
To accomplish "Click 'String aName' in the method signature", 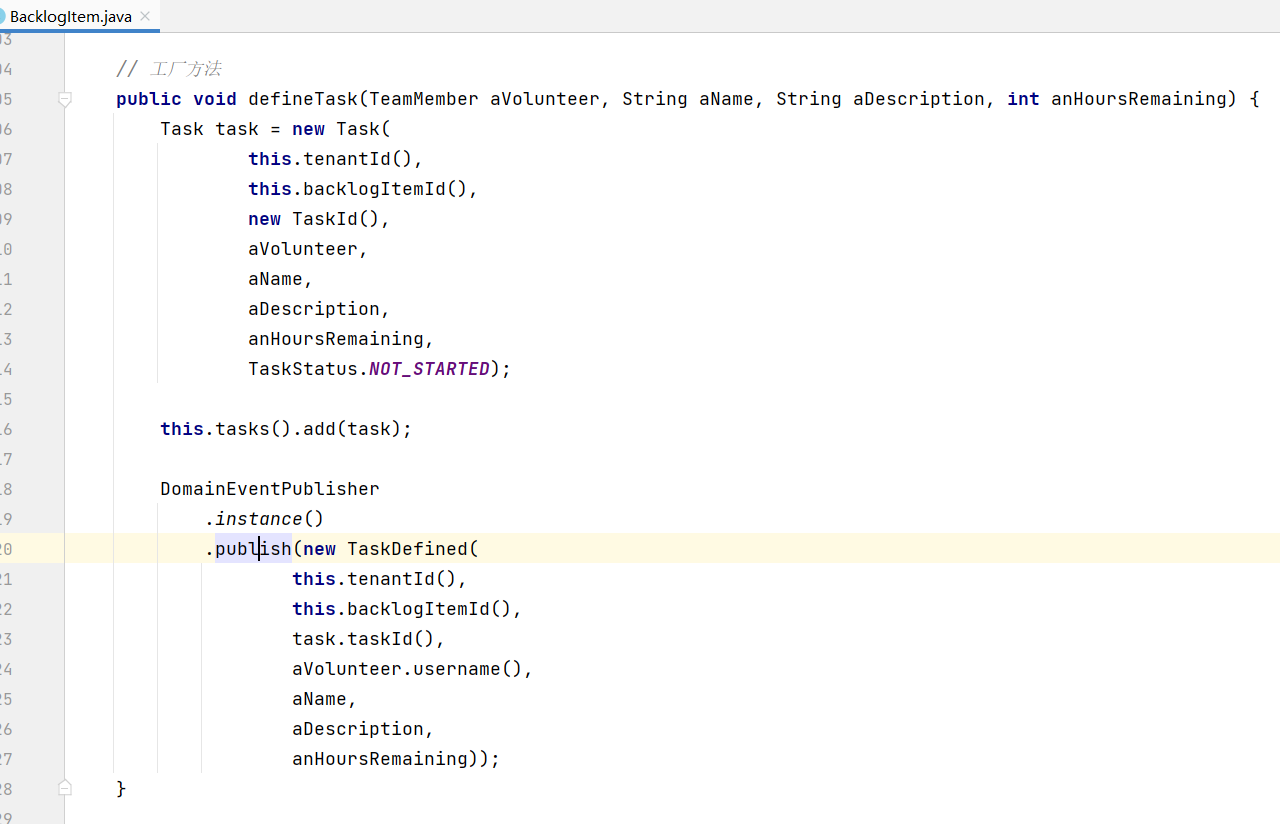I will (688, 99).
